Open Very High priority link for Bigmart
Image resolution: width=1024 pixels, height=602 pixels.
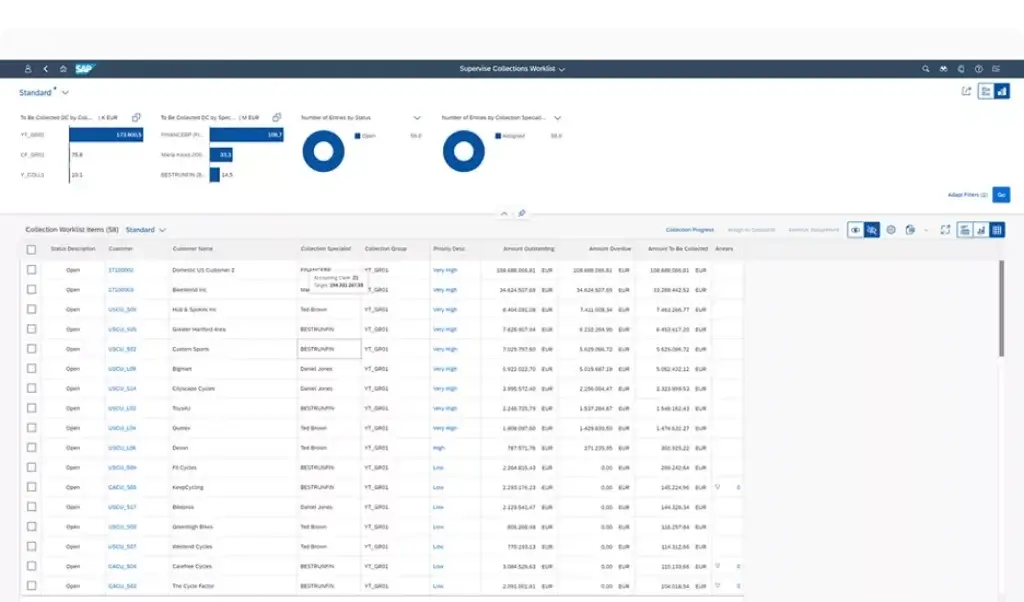pos(445,369)
